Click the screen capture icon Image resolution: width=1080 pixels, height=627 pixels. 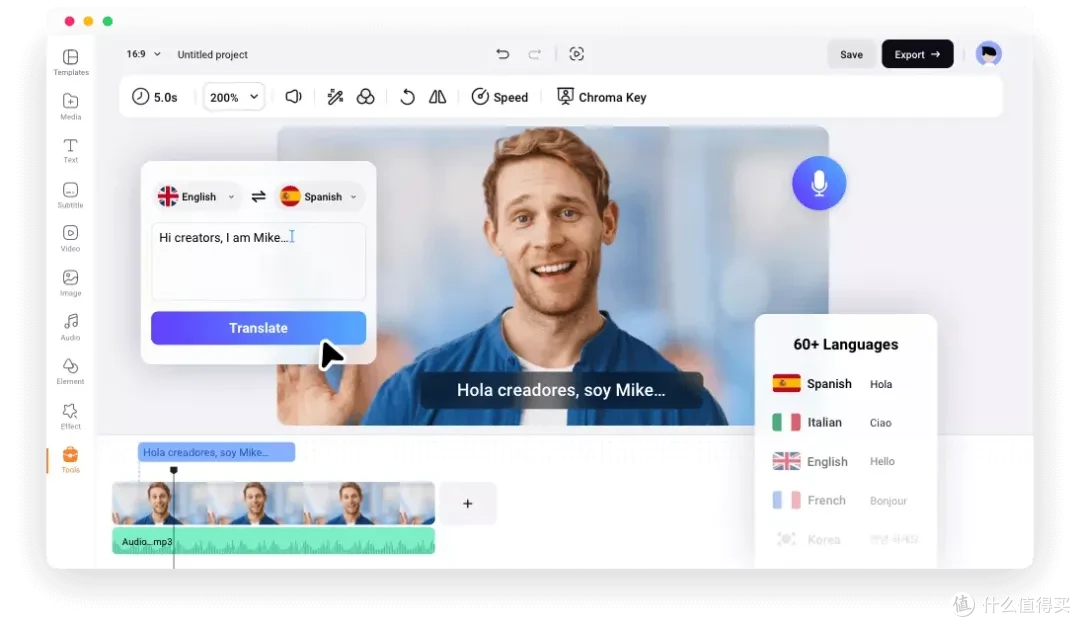click(x=577, y=54)
